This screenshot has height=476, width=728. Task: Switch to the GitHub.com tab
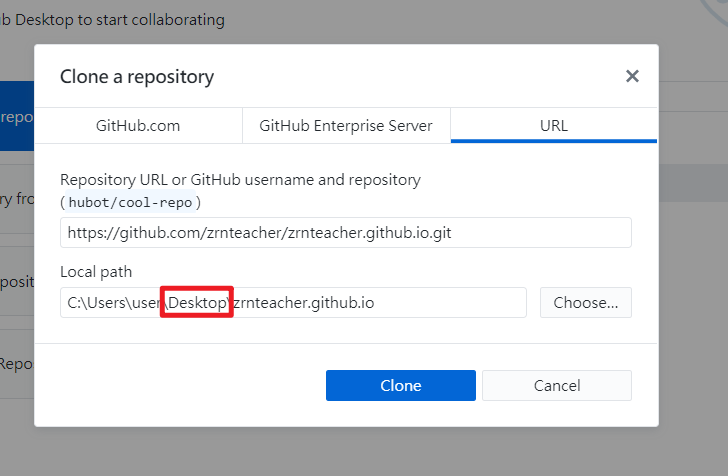(138, 126)
